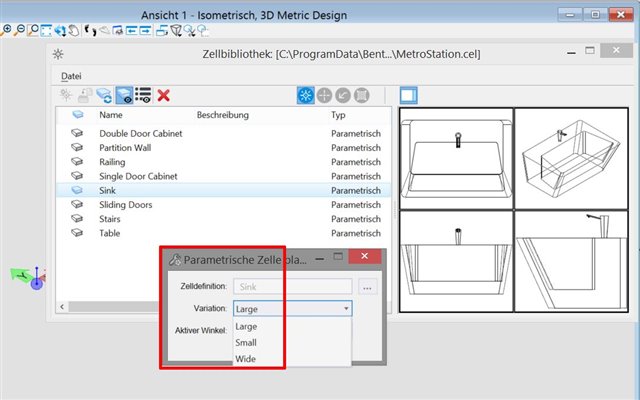The image size is (640, 400).
Task: Click the grey point cell button
Action: [324, 95]
